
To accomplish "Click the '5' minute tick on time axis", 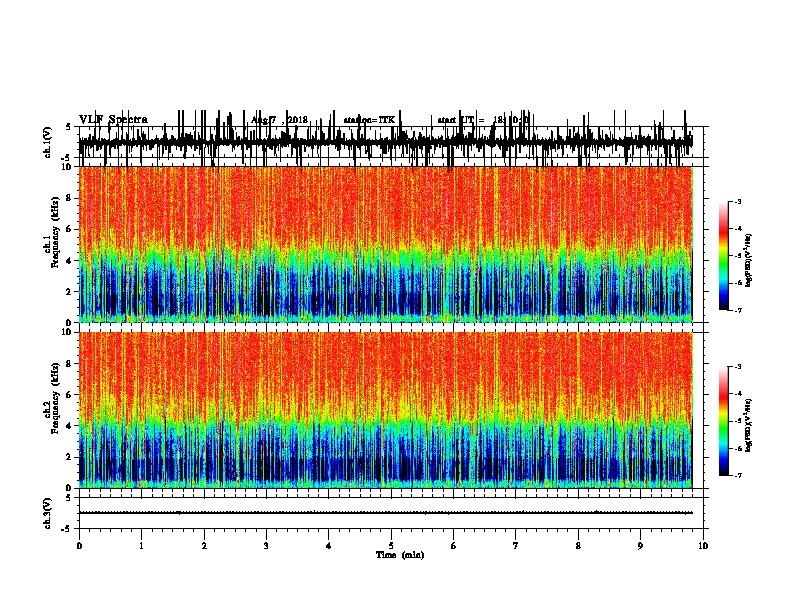I will (x=391, y=546).
